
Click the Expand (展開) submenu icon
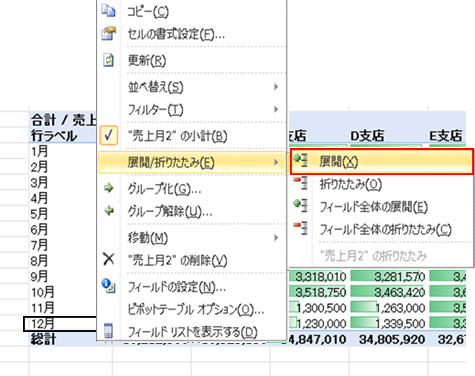click(x=300, y=161)
